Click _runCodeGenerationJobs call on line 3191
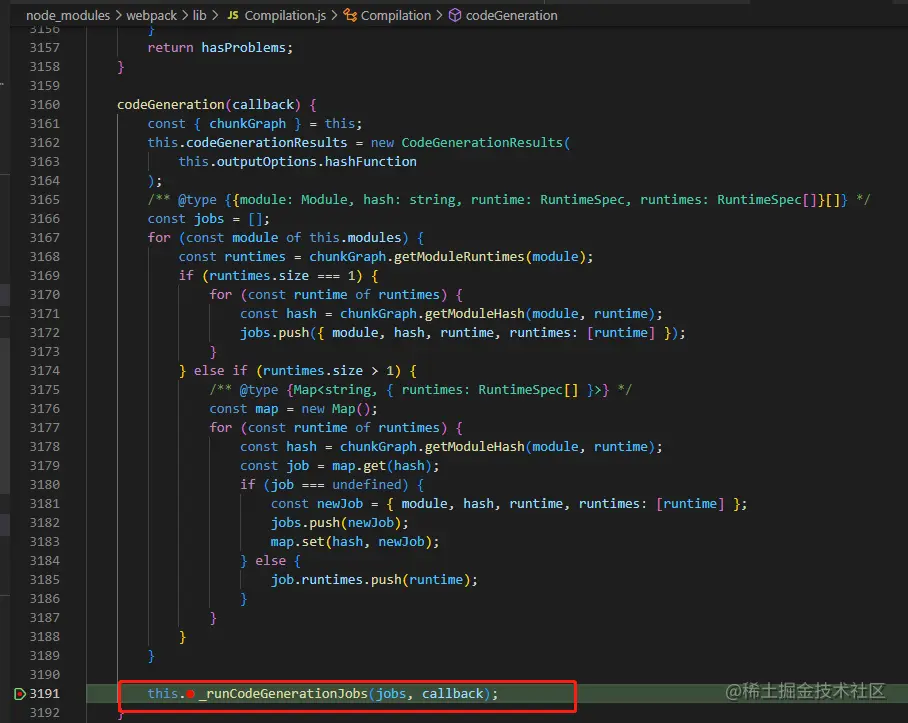Screen dimensions: 908x723 pyautogui.click(x=284, y=693)
